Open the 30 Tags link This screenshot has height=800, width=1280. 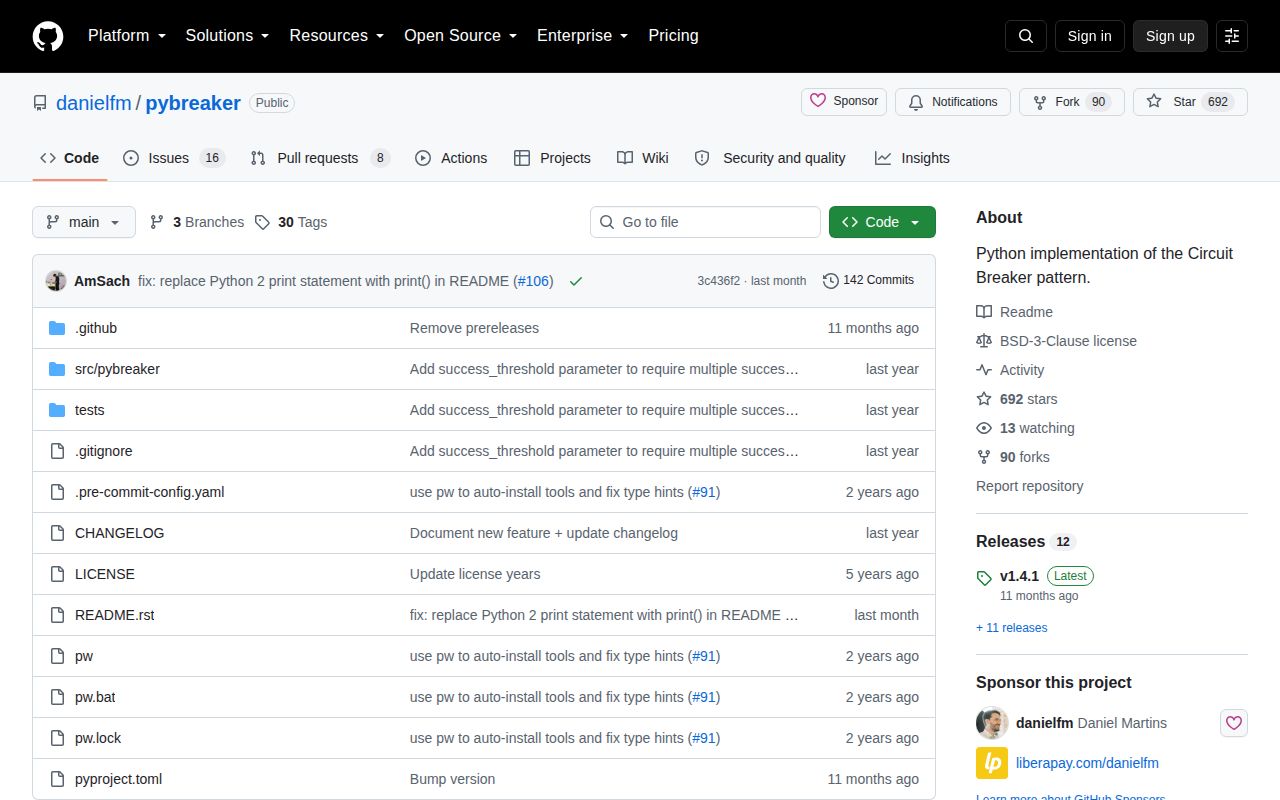click(x=291, y=222)
